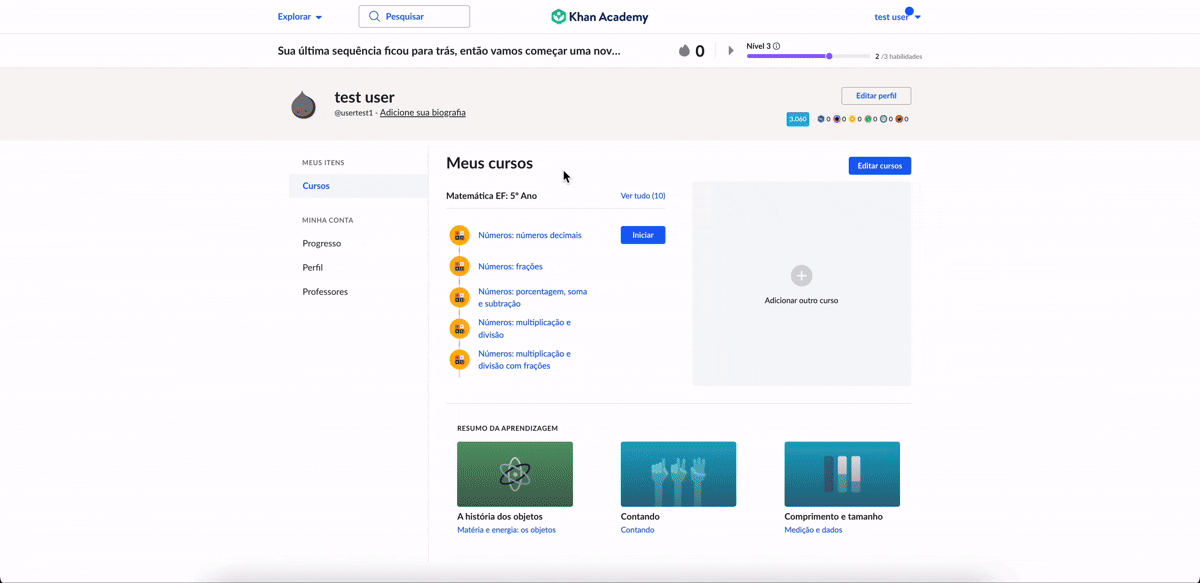Click the test user avatar image
The image size is (1200, 583).
point(303,105)
